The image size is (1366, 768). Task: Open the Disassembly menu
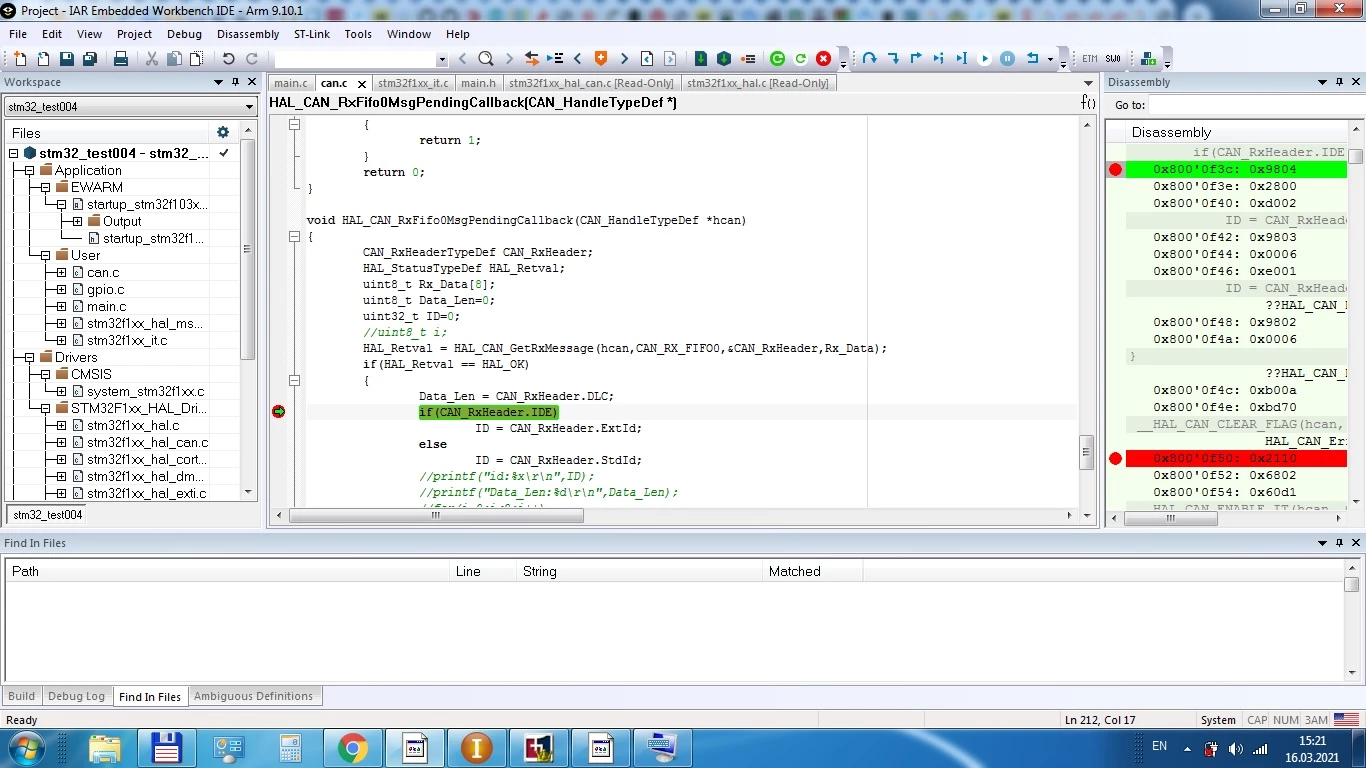[x=248, y=34]
